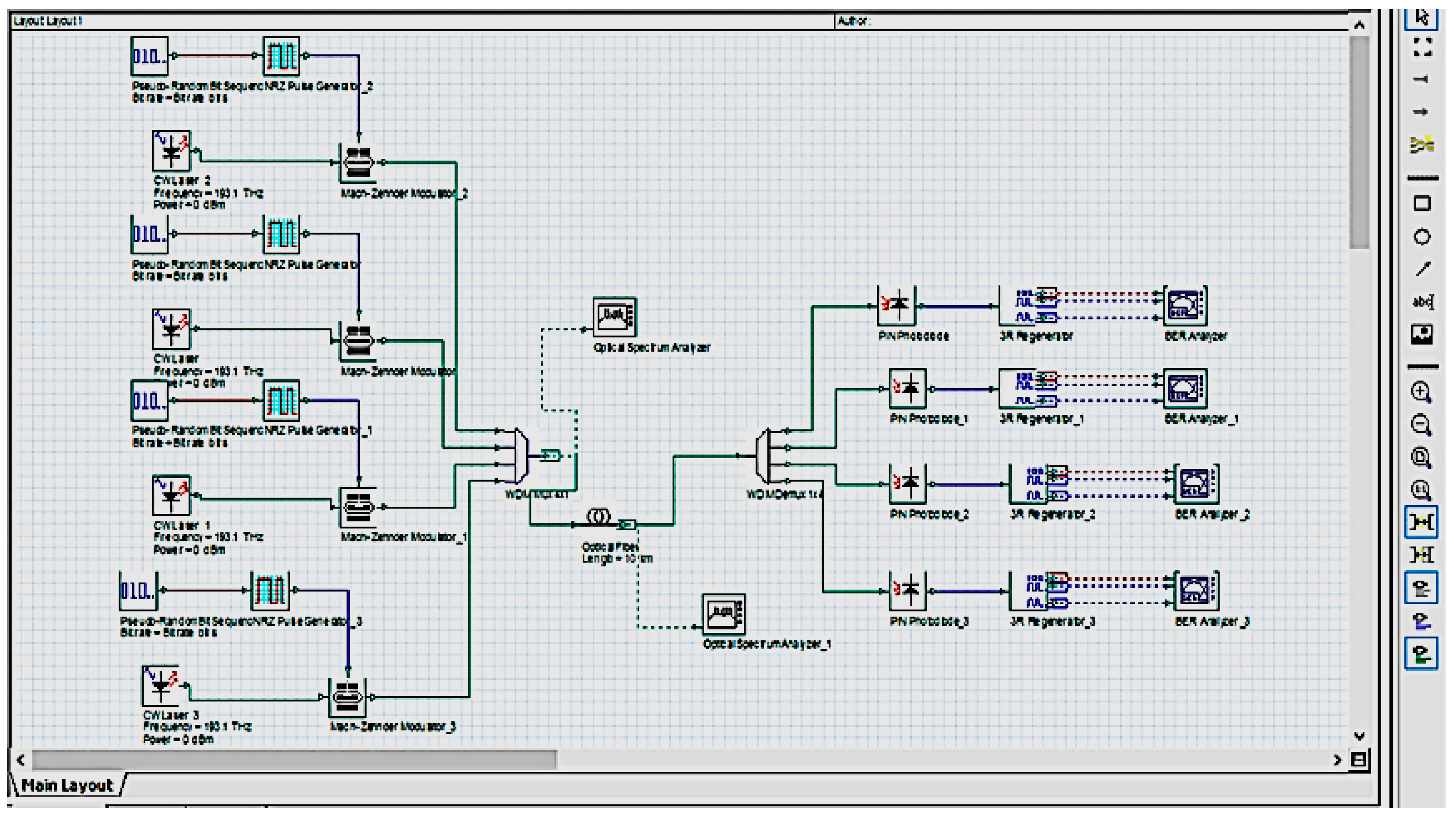Click the zoom out magnifier icon

pos(1421,424)
